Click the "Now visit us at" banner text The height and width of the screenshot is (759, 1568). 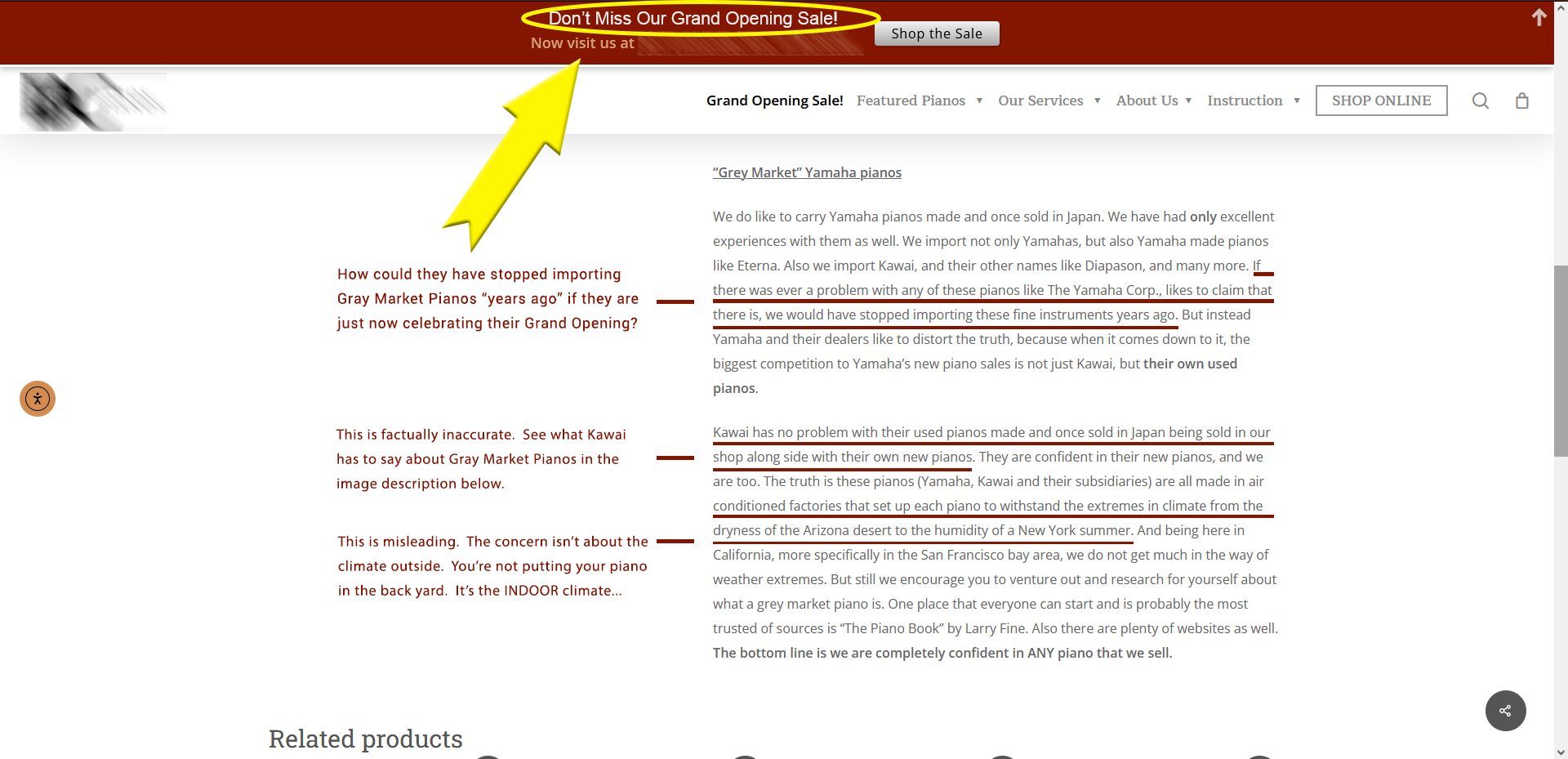point(582,43)
